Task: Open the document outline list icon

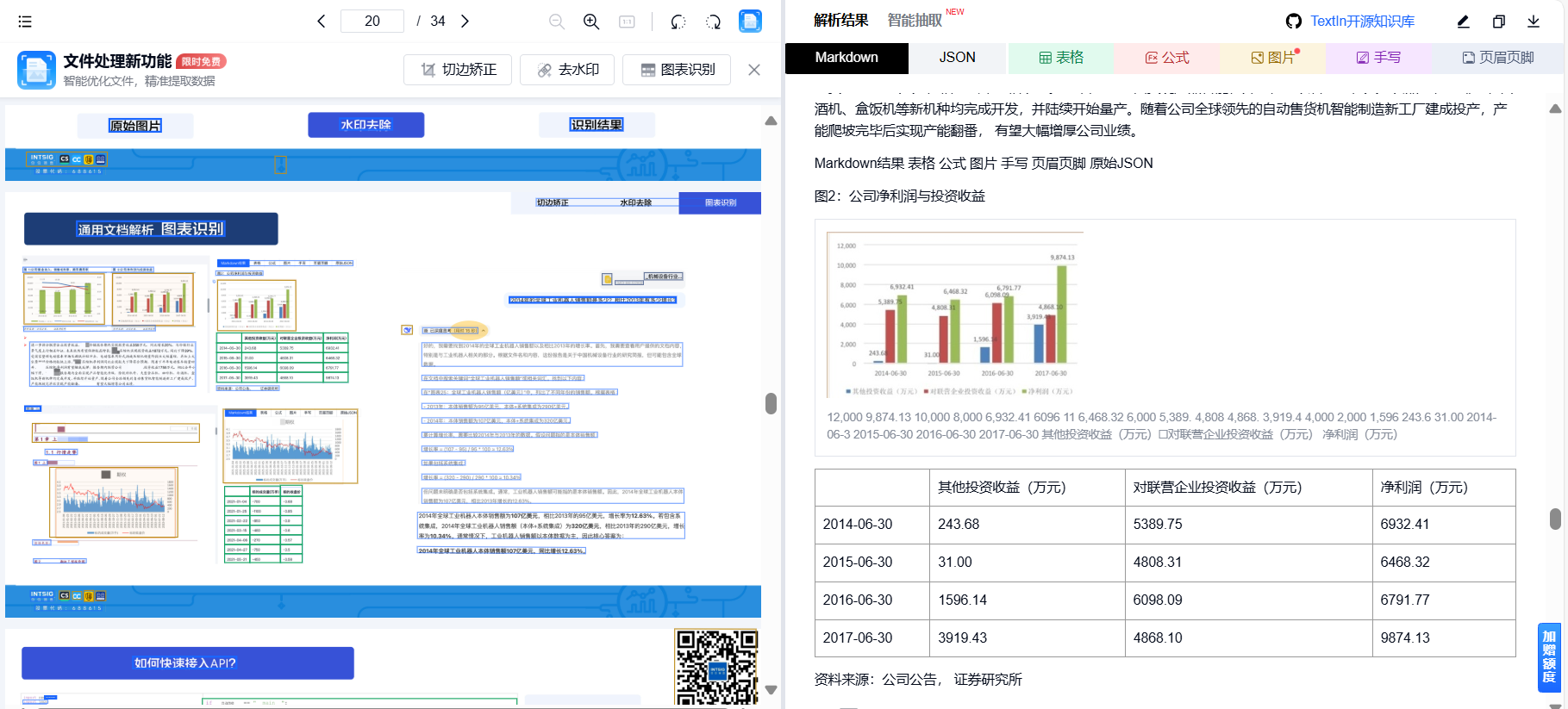Action: pyautogui.click(x=25, y=22)
